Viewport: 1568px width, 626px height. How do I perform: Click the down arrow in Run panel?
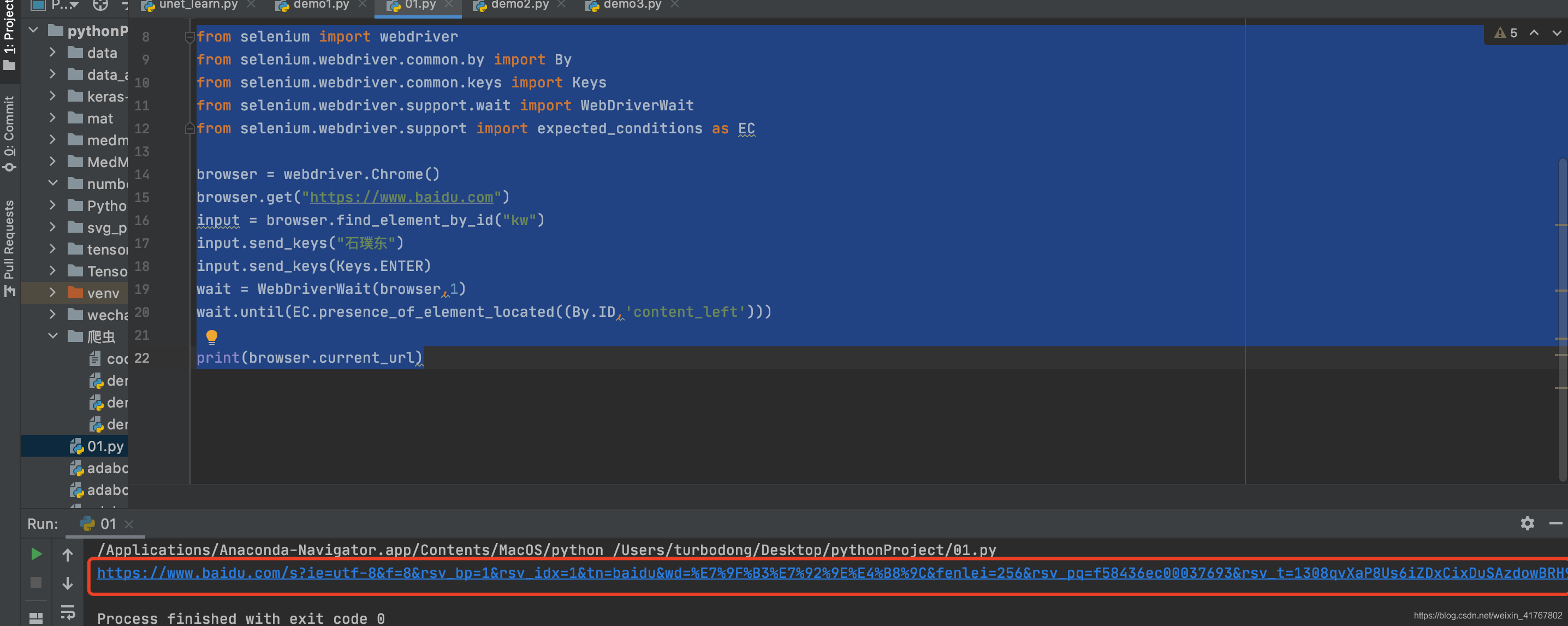68,583
